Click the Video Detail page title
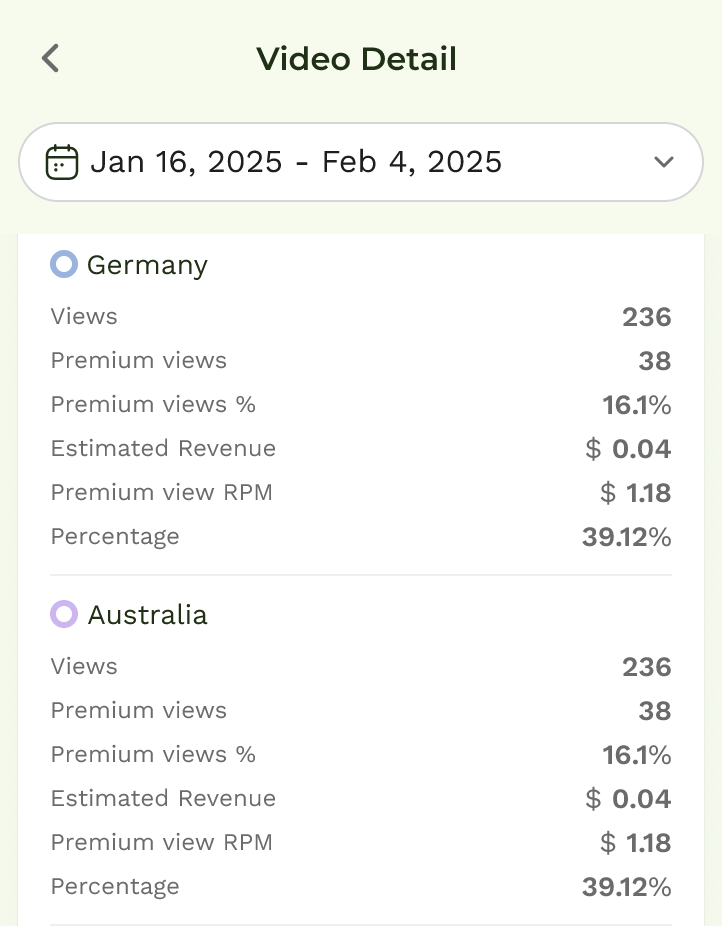Viewport: 722px width, 926px height. (x=356, y=59)
